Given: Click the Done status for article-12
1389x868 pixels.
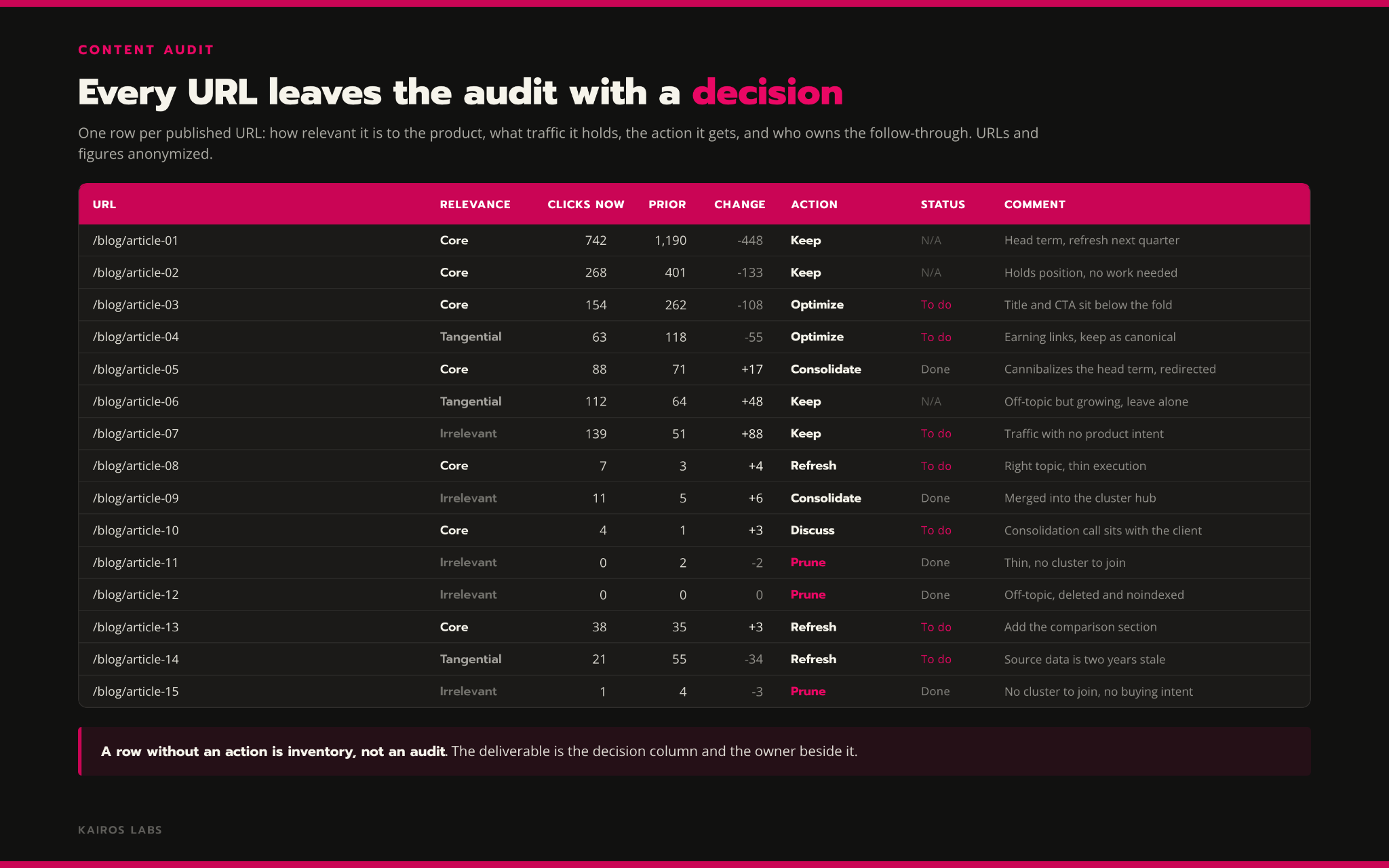Looking at the screenshot, I should click(x=935, y=595).
